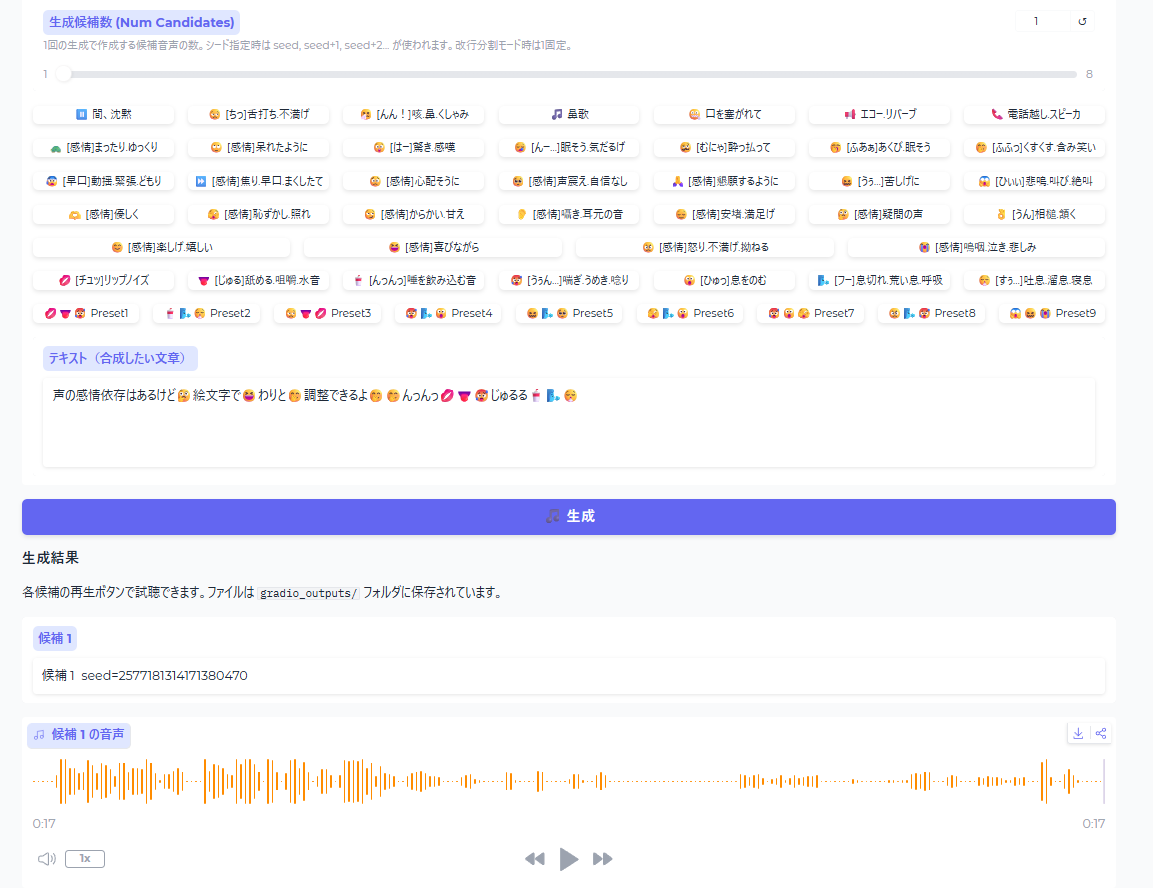The height and width of the screenshot is (888, 1153).
Task: Click the share icon on audio player
Action: point(1101,733)
